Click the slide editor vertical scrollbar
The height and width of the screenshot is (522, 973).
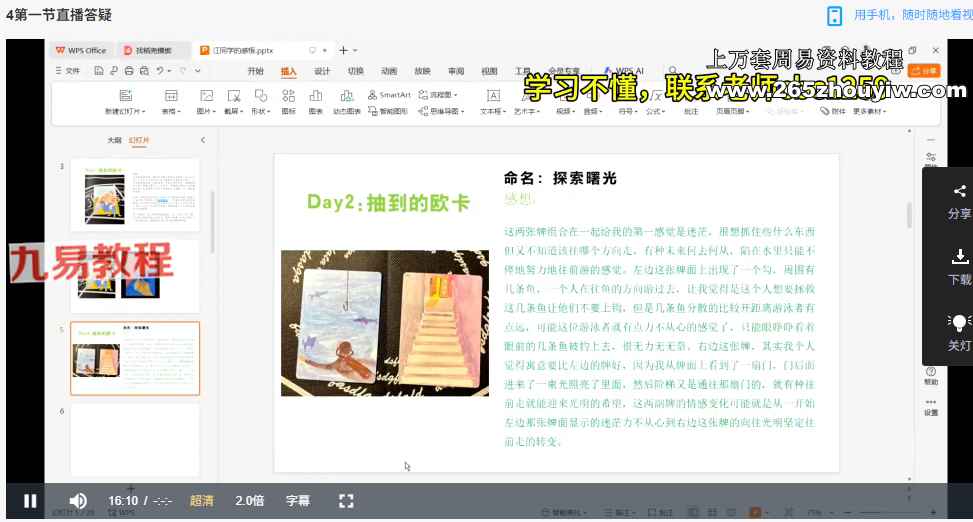[910, 215]
